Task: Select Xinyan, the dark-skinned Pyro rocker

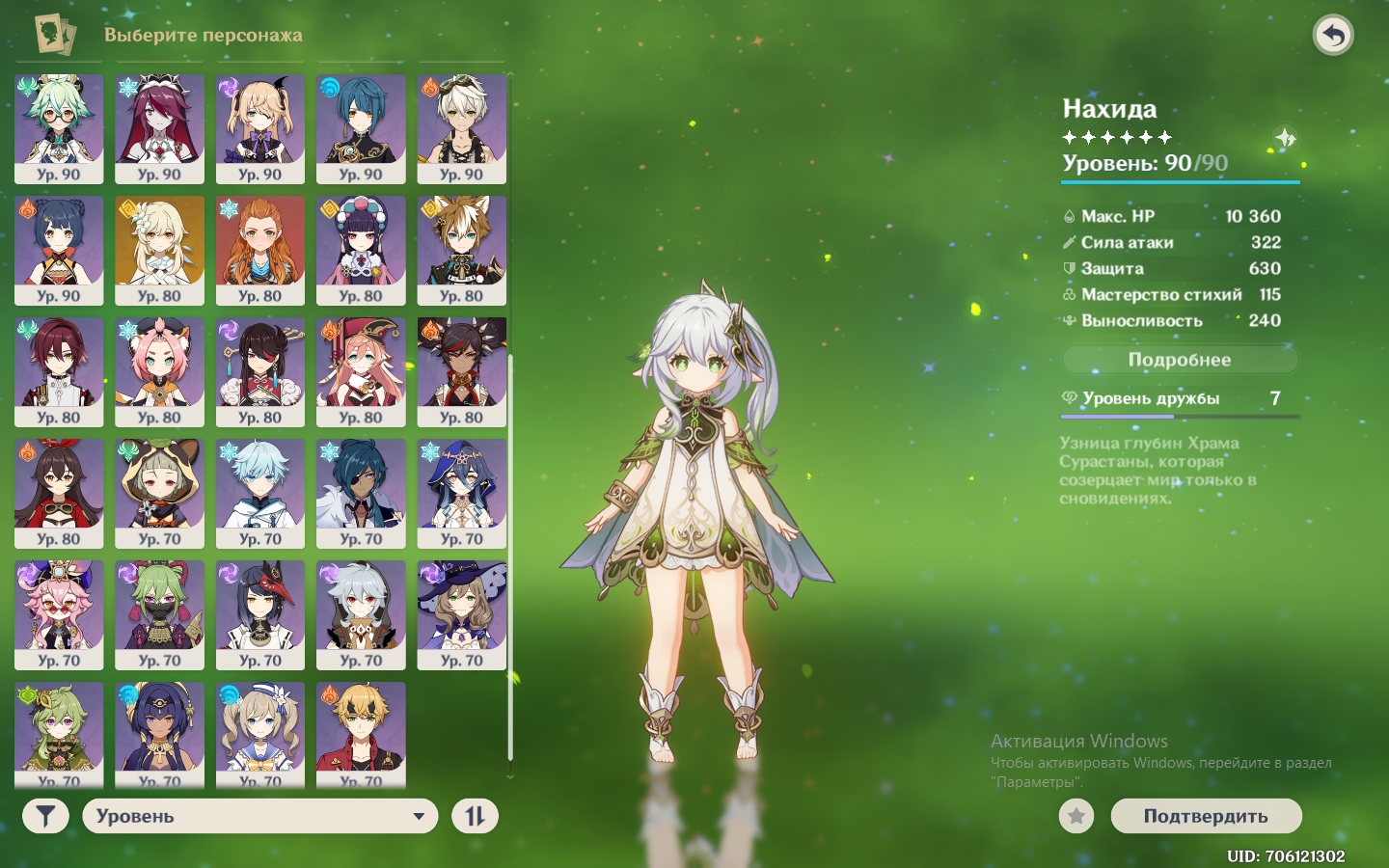Action: click(x=462, y=372)
